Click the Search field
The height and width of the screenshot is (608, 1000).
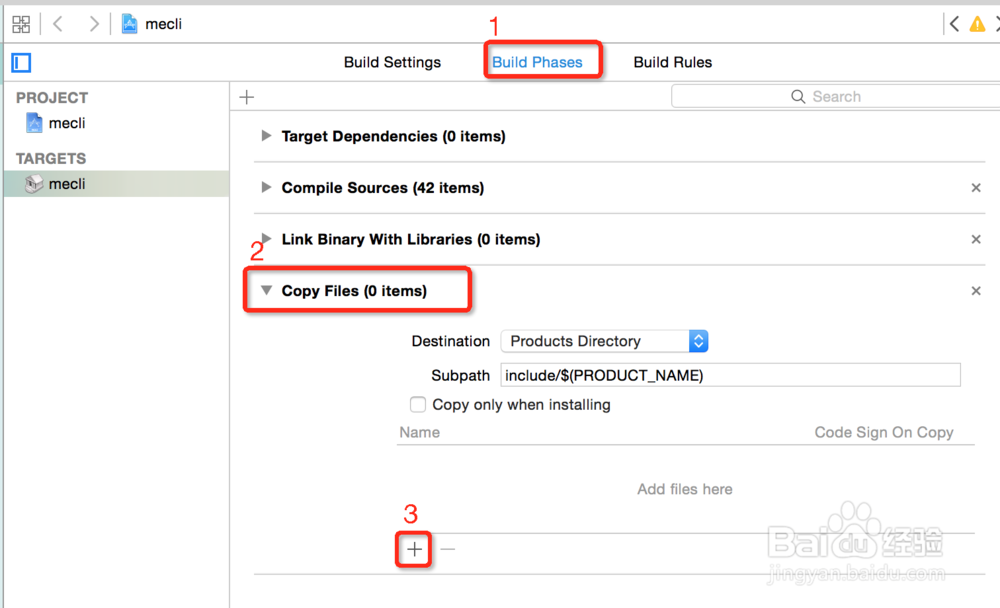[835, 97]
